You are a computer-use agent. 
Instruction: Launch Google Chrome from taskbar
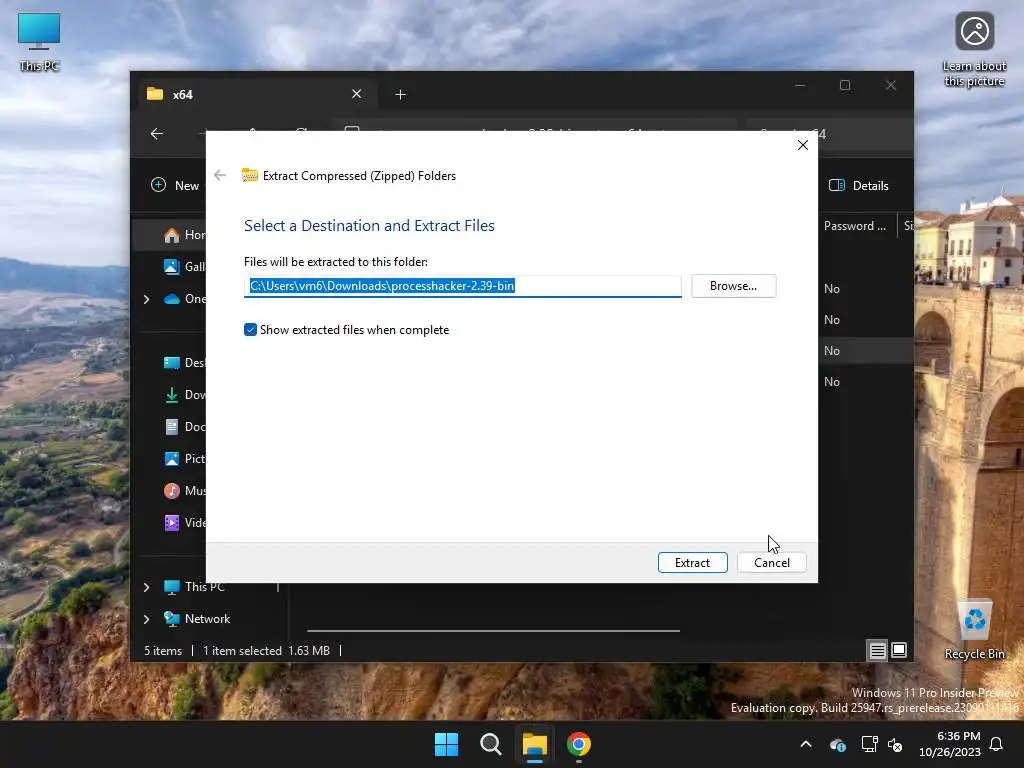[579, 744]
